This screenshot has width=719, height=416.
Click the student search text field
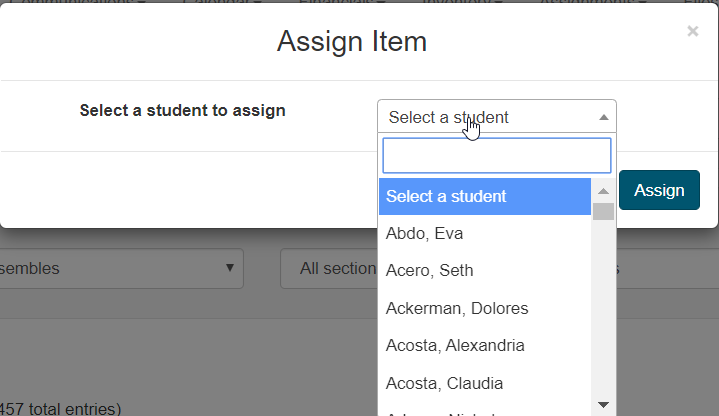click(x=496, y=156)
